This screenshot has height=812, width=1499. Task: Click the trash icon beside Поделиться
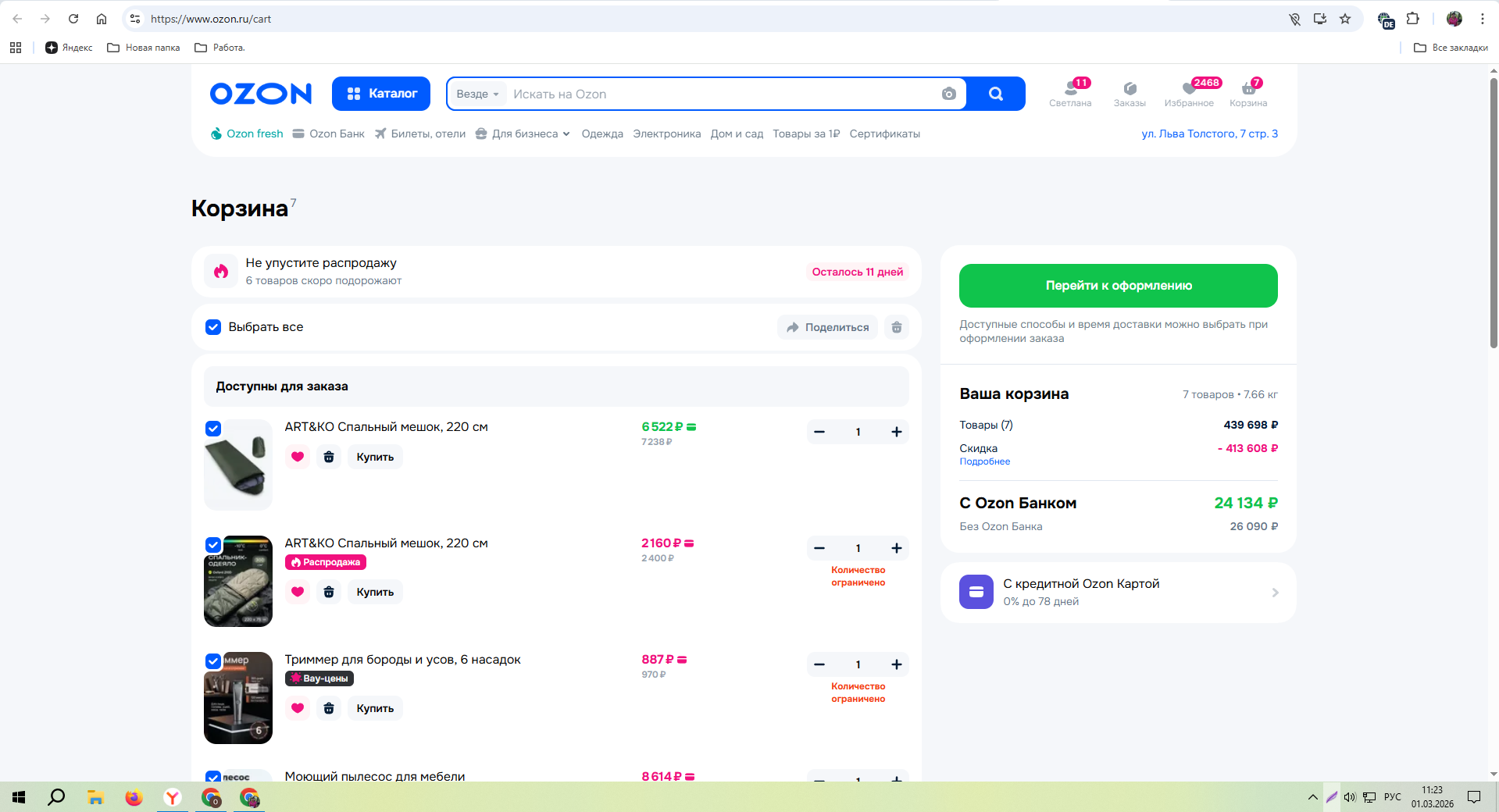pyautogui.click(x=897, y=327)
